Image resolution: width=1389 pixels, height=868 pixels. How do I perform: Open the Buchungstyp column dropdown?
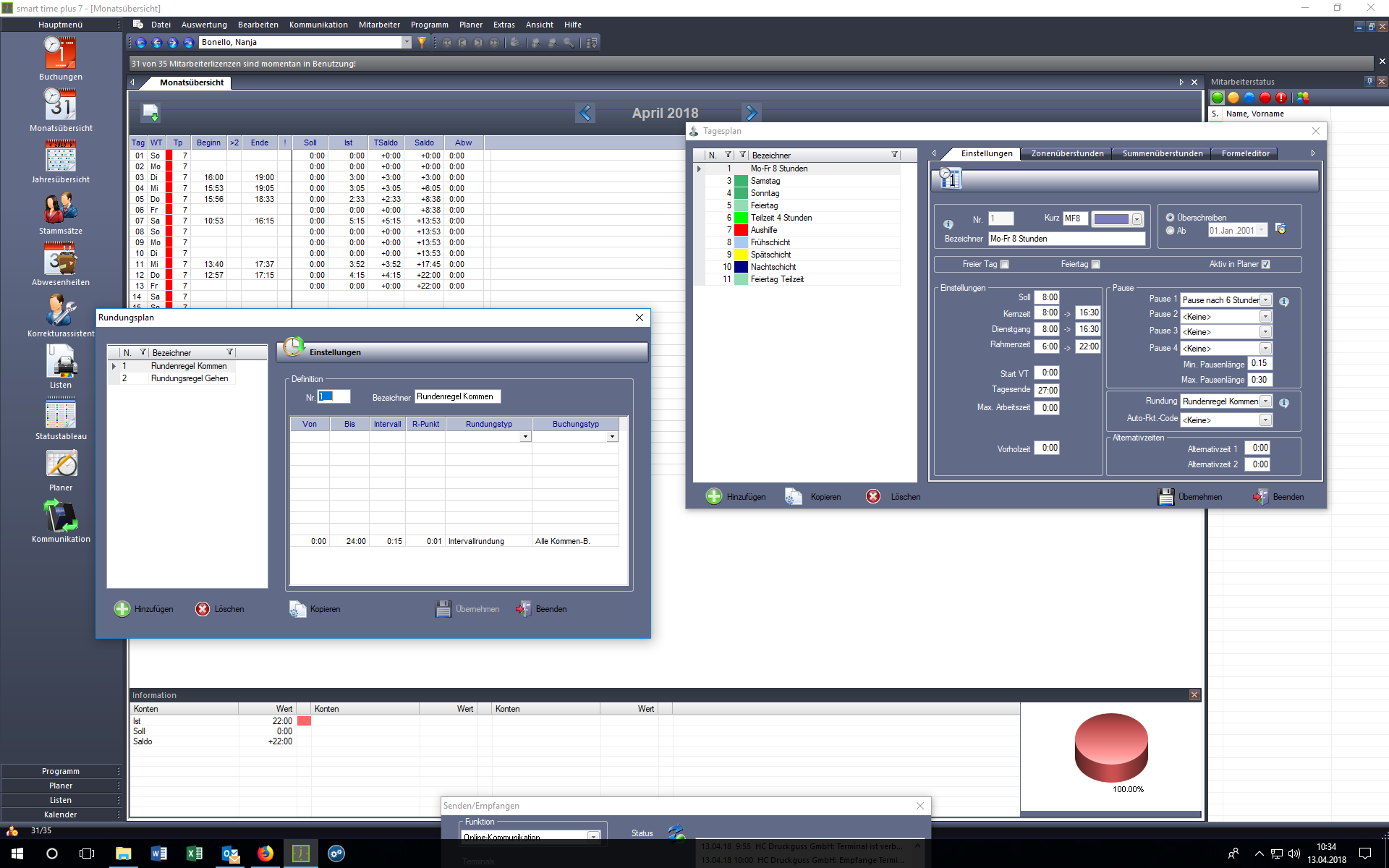pos(612,437)
